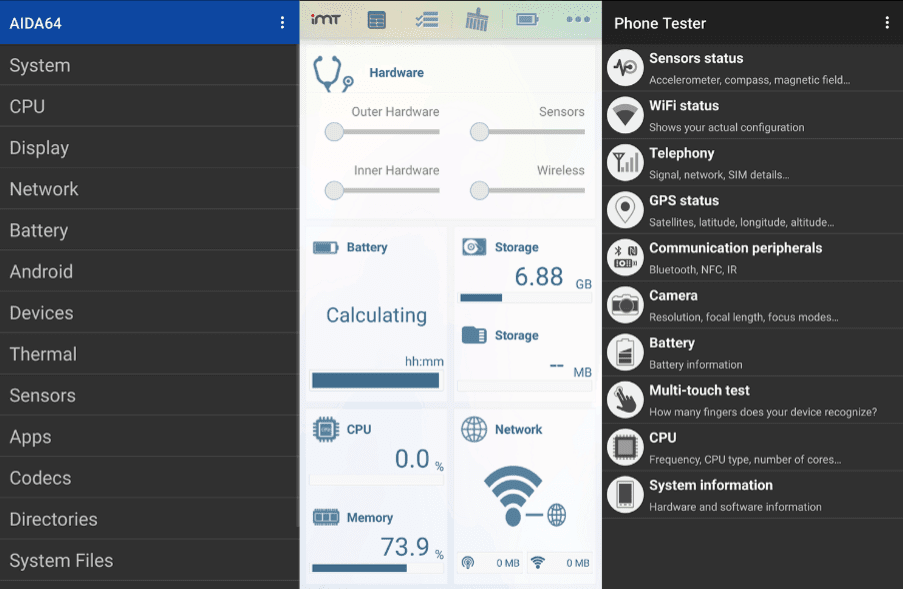The height and width of the screenshot is (589, 903).
Task: Open Communication peripherals icon
Action: [625, 257]
